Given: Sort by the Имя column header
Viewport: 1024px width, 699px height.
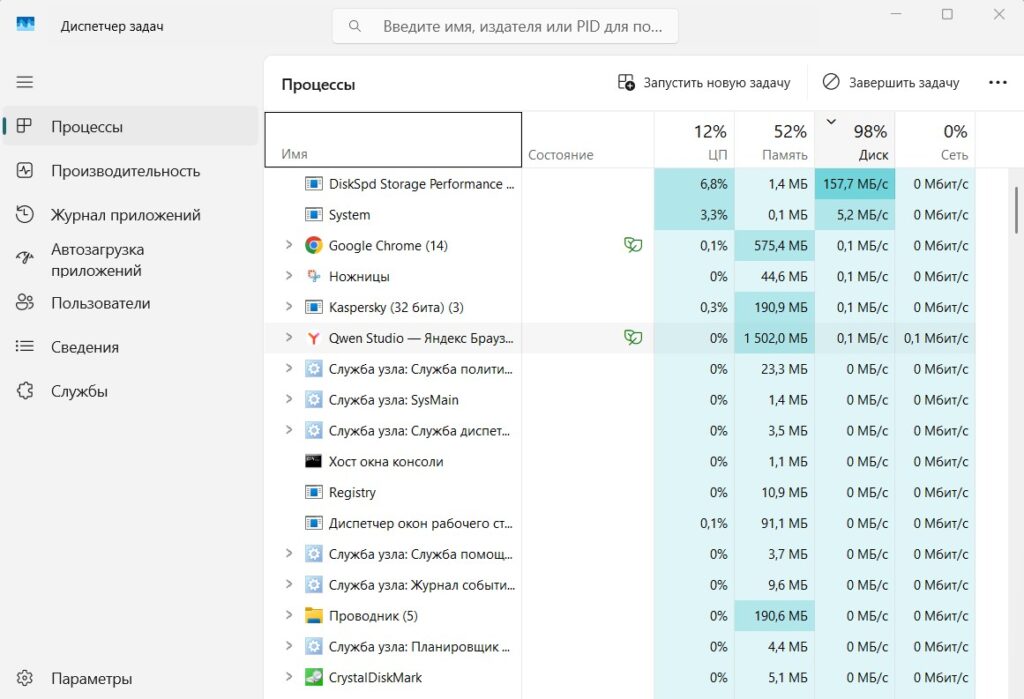Looking at the screenshot, I should tap(393, 140).
